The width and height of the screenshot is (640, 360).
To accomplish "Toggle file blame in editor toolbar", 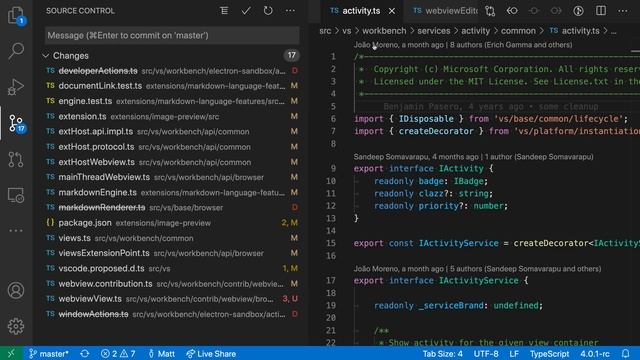I will [x=578, y=11].
